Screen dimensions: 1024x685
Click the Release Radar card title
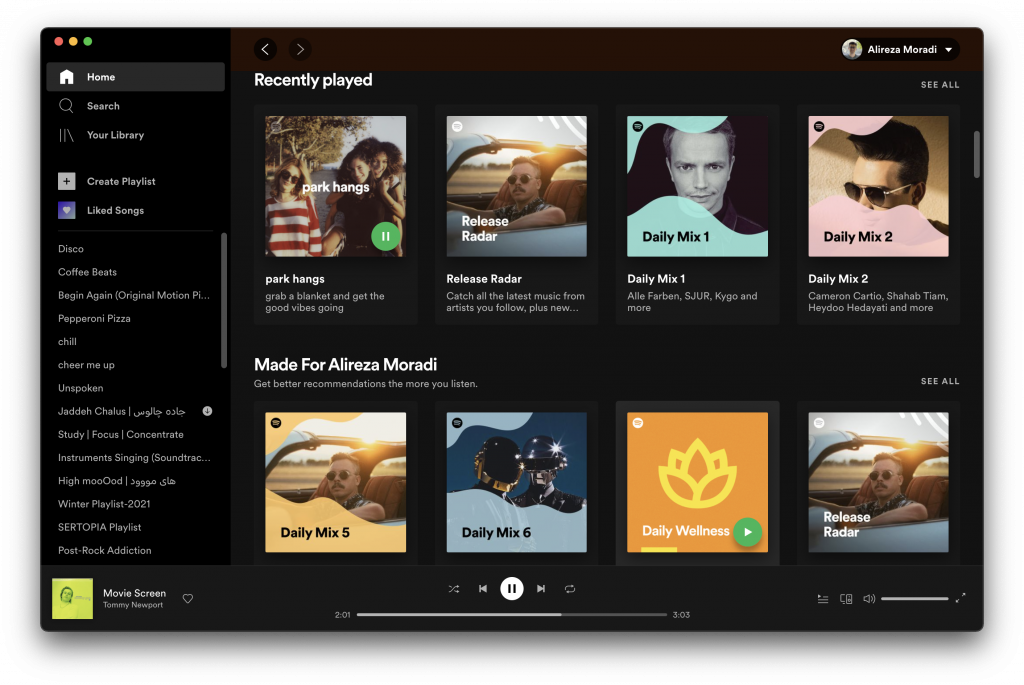pyautogui.click(x=484, y=279)
